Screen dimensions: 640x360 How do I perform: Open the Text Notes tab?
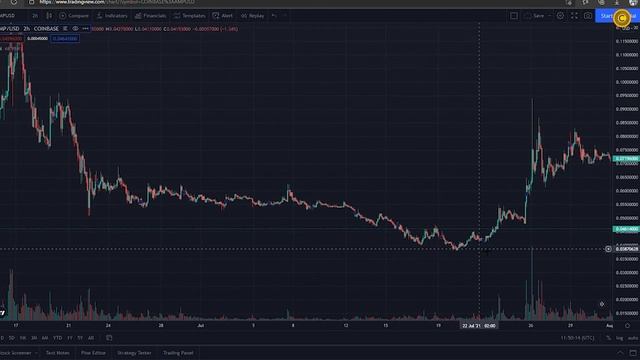58,353
